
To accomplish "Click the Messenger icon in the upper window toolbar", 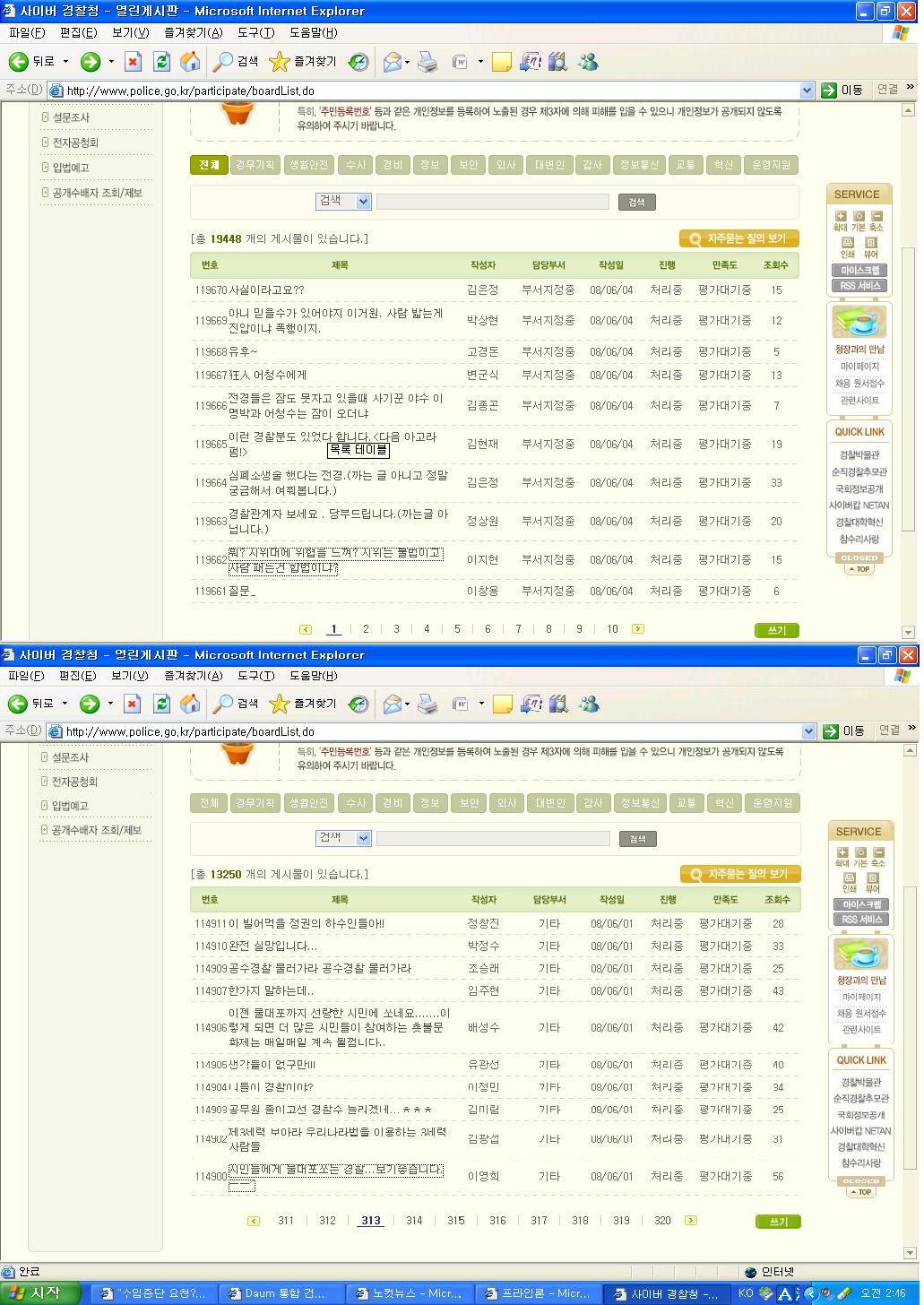I will (x=589, y=62).
